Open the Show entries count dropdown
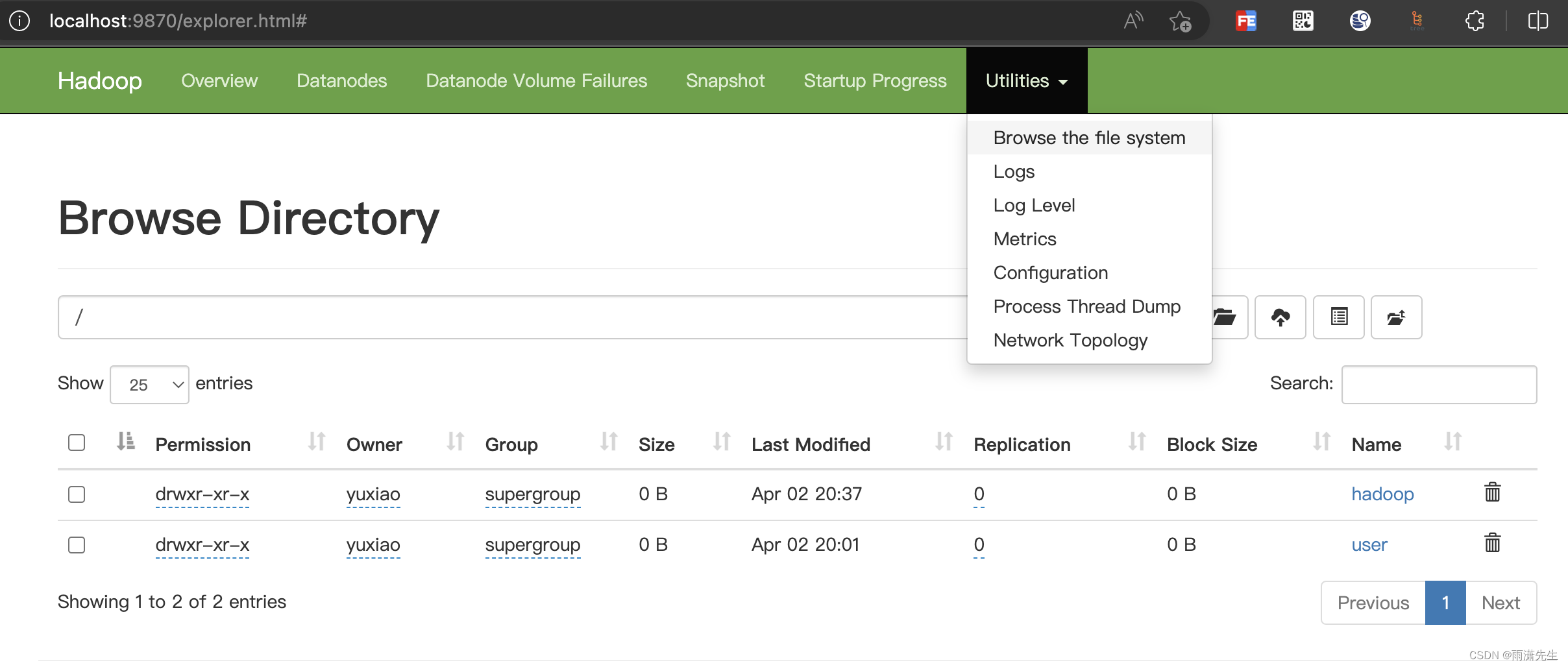This screenshot has height=667, width=1568. click(x=149, y=385)
